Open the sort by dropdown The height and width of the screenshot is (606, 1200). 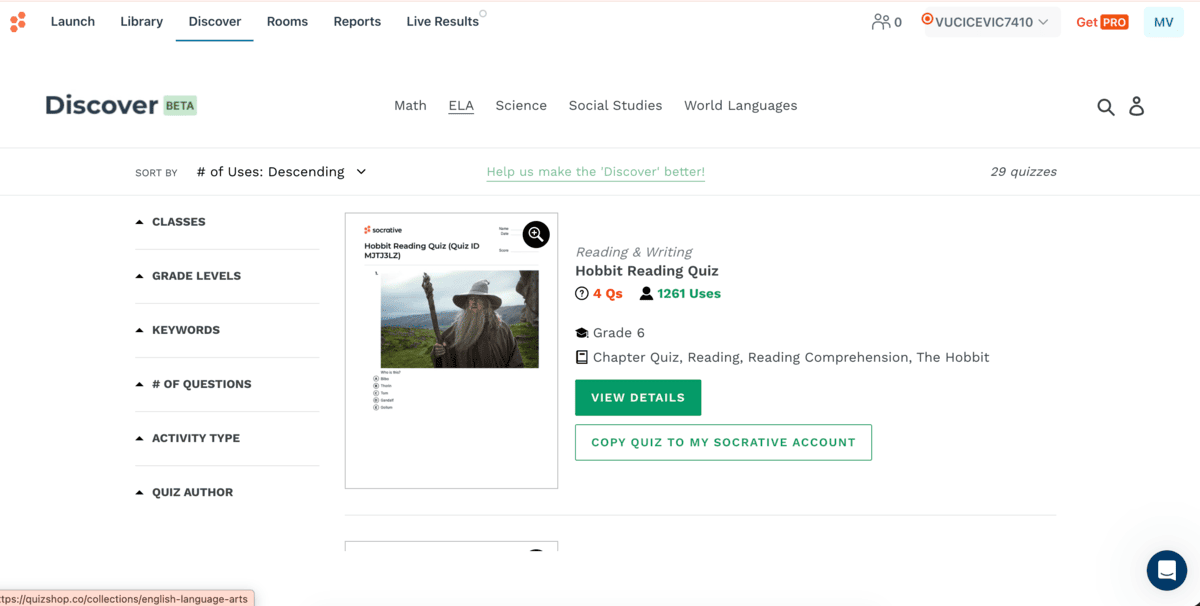pyautogui.click(x=282, y=172)
